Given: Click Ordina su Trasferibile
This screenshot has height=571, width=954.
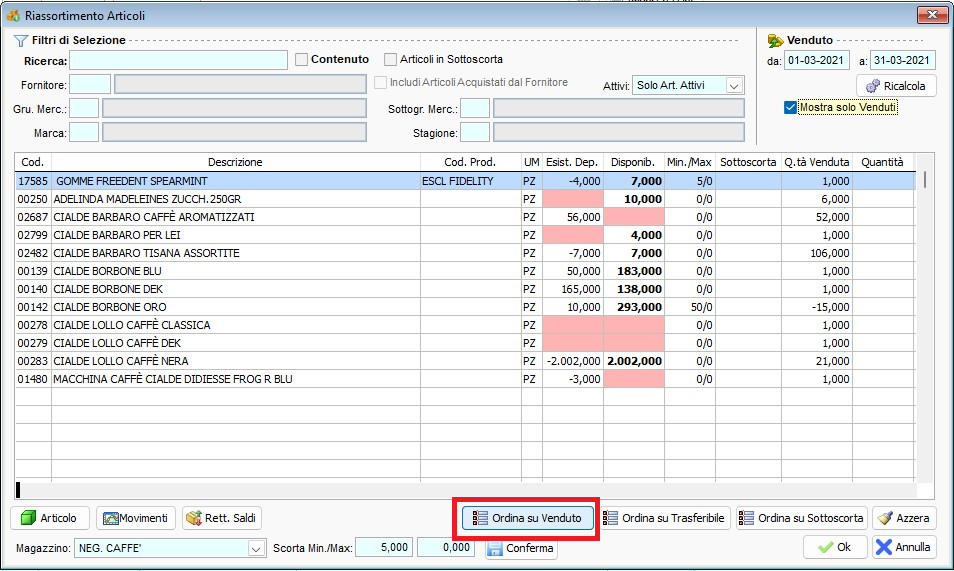Looking at the screenshot, I should (x=663, y=518).
